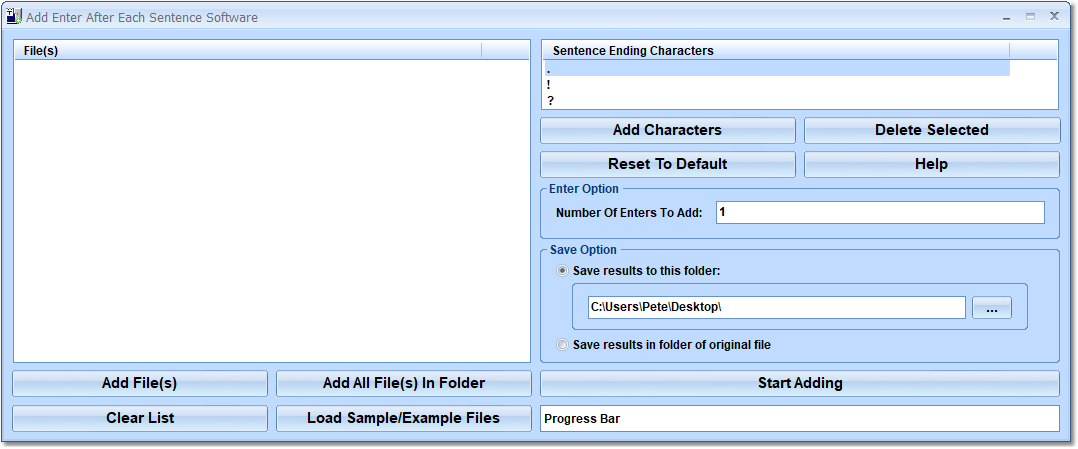The width and height of the screenshot is (1078, 449).
Task: Select the exclamation mark character row
Action: (x=776, y=85)
